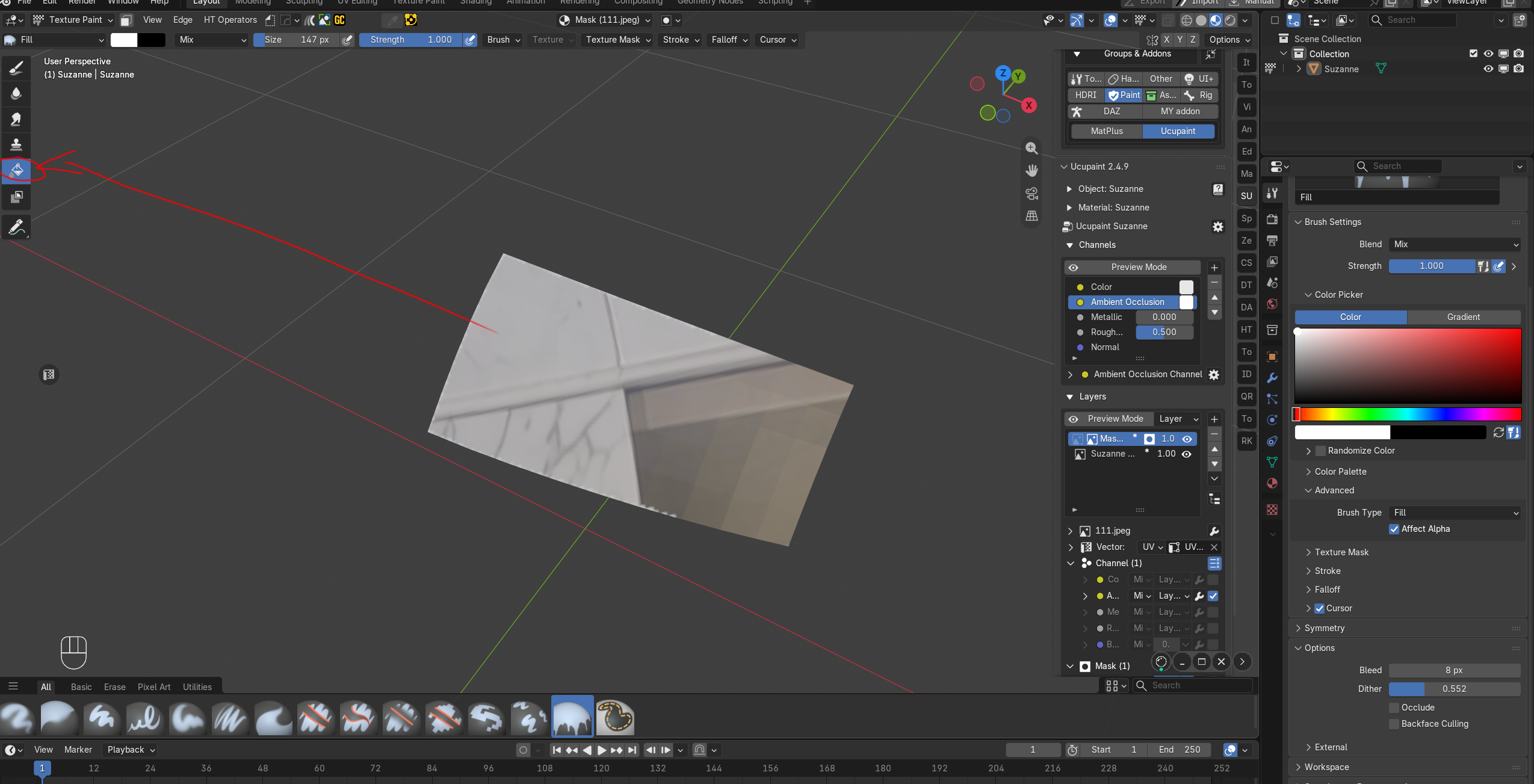Open the 111.jpeg wrench settings
The width and height of the screenshot is (1534, 784).
coord(1214,531)
